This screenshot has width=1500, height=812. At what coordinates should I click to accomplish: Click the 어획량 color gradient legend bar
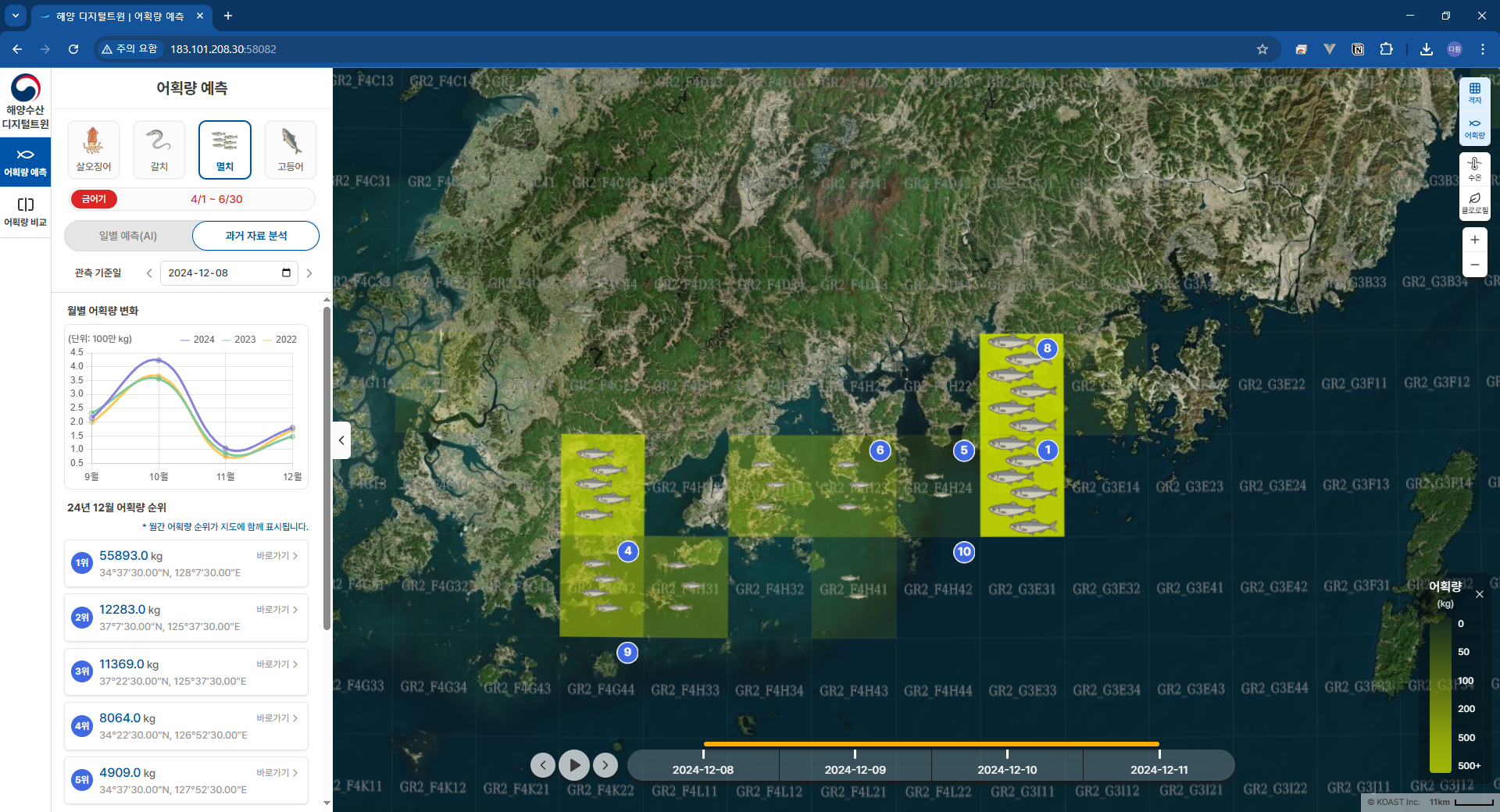(1440, 695)
